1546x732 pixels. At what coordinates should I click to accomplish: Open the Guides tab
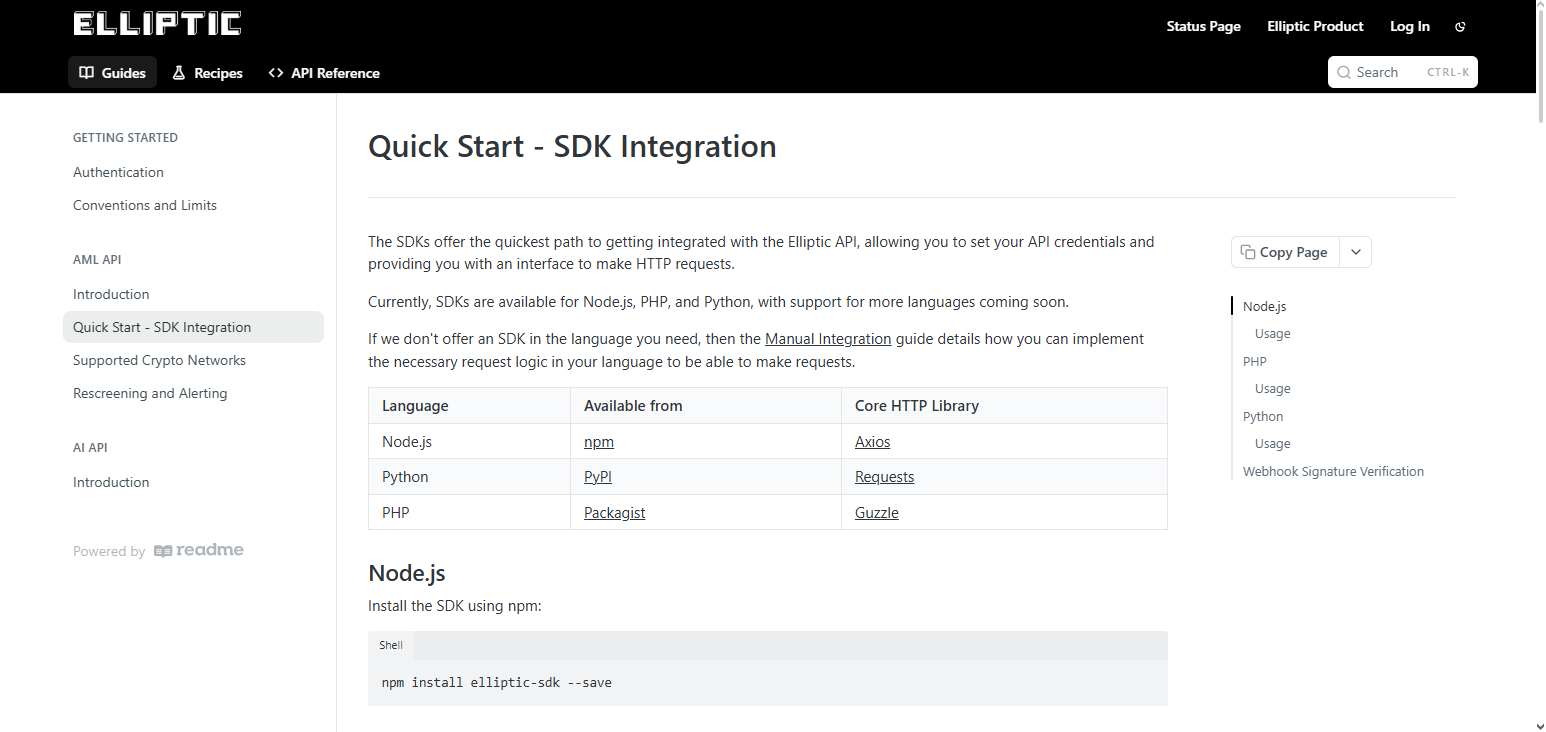pos(112,73)
